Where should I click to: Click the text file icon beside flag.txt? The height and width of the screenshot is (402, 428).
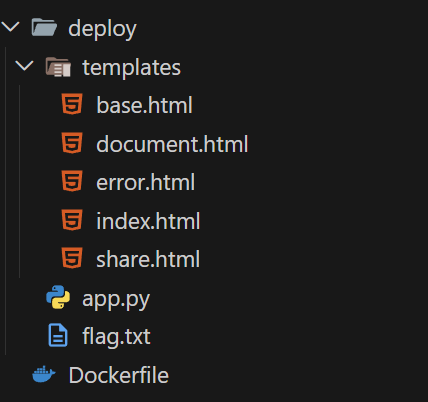coord(58,335)
